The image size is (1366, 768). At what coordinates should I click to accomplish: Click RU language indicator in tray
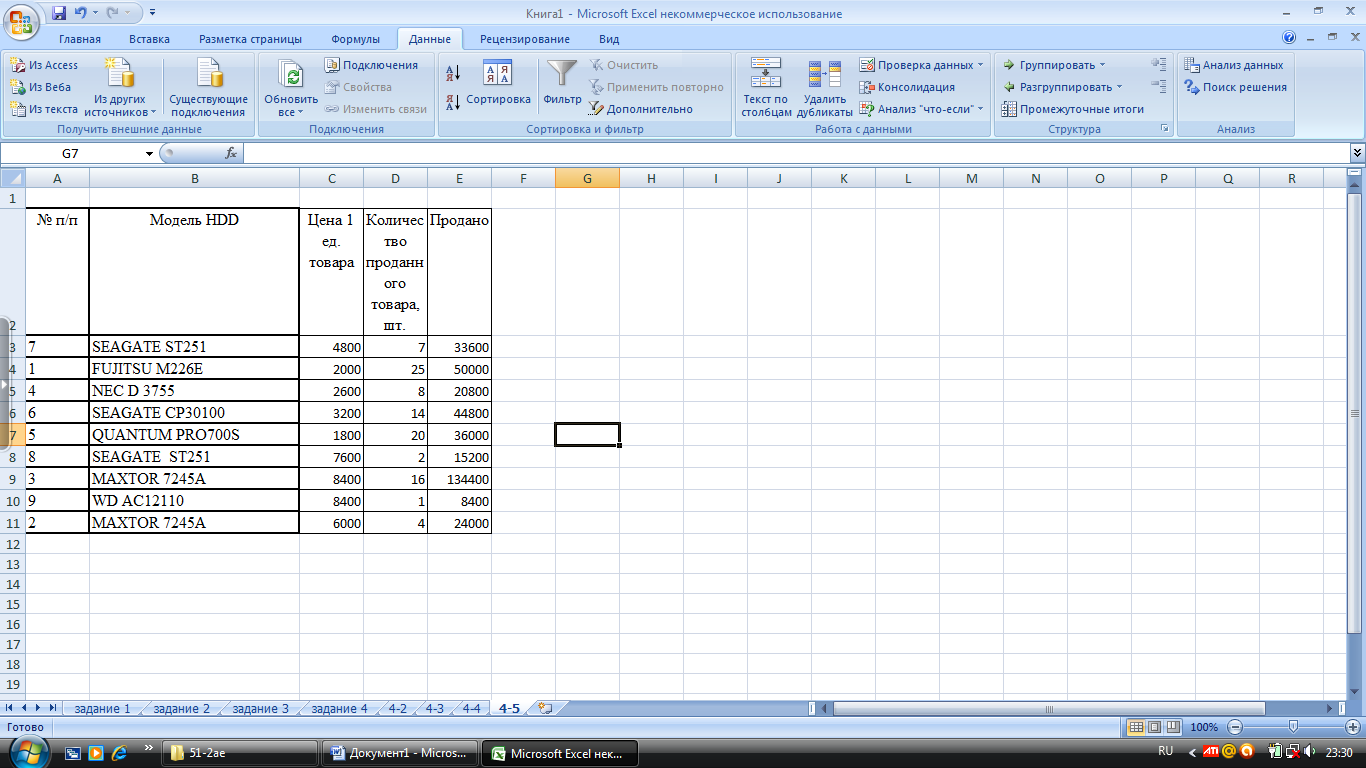click(x=1165, y=751)
